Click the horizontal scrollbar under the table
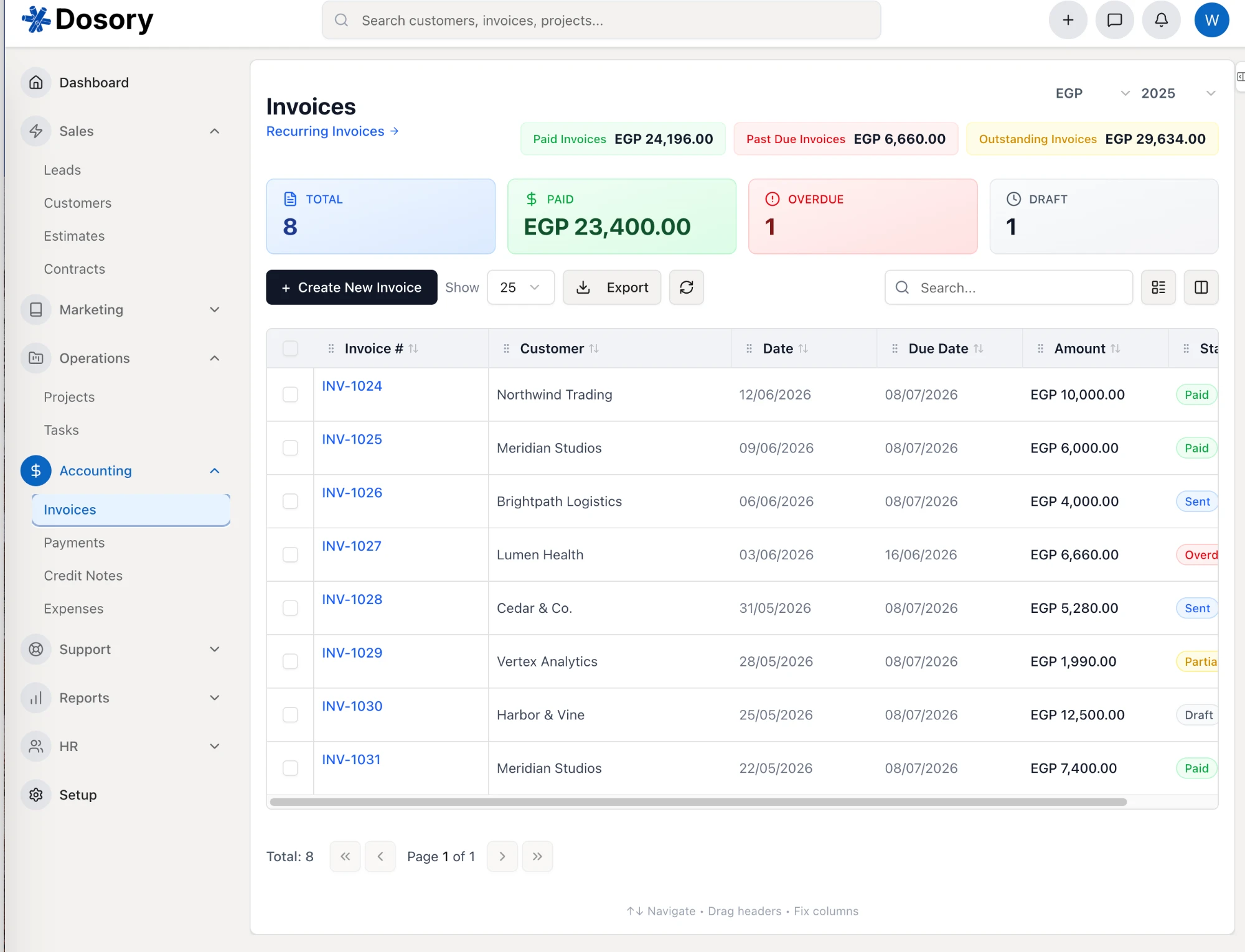Screen dimensions: 1245x952 698,802
